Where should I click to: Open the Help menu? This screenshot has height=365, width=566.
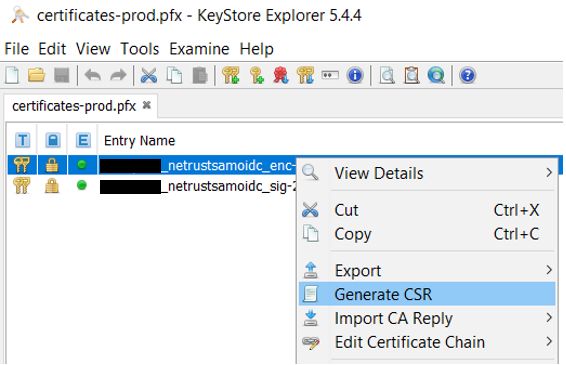click(x=257, y=49)
